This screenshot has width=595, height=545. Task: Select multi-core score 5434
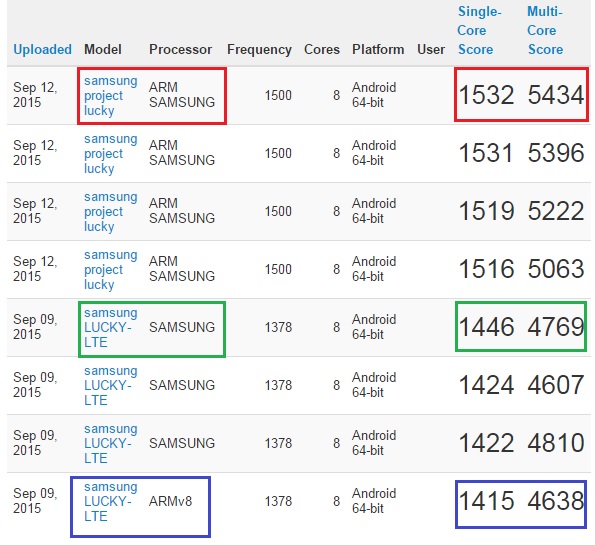pyautogui.click(x=556, y=95)
